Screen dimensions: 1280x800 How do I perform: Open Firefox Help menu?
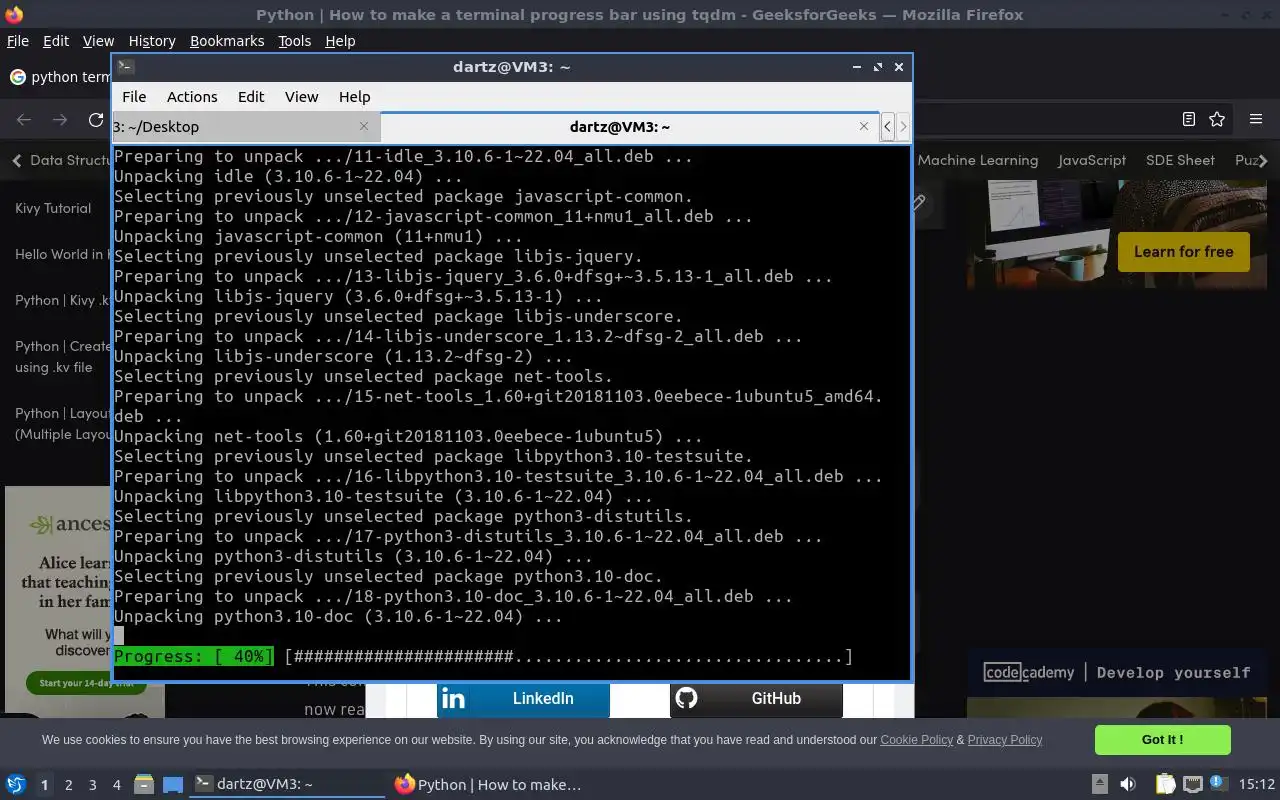coord(340,41)
